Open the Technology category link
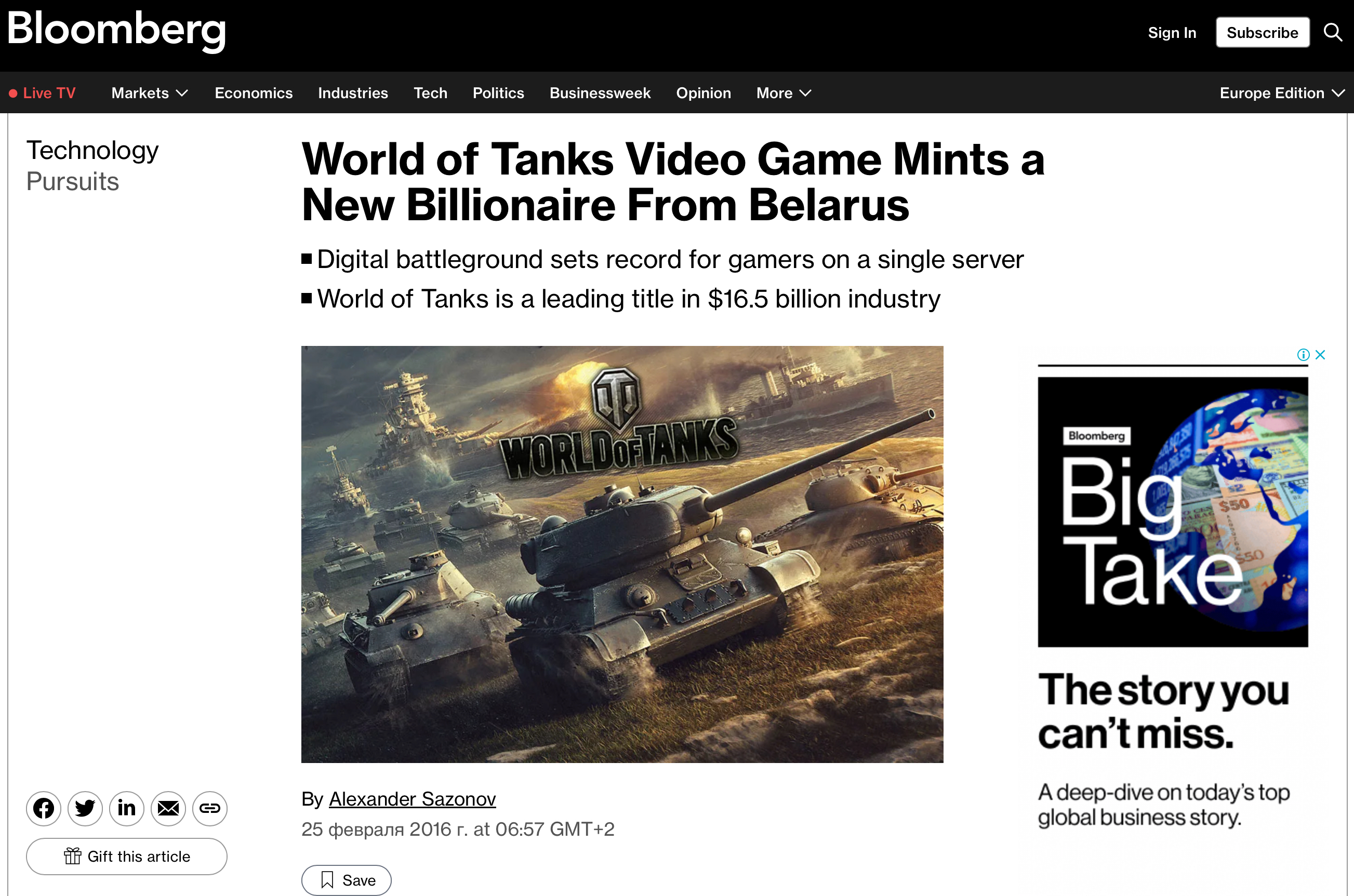Screen dimensions: 1354x896 click(x=92, y=150)
